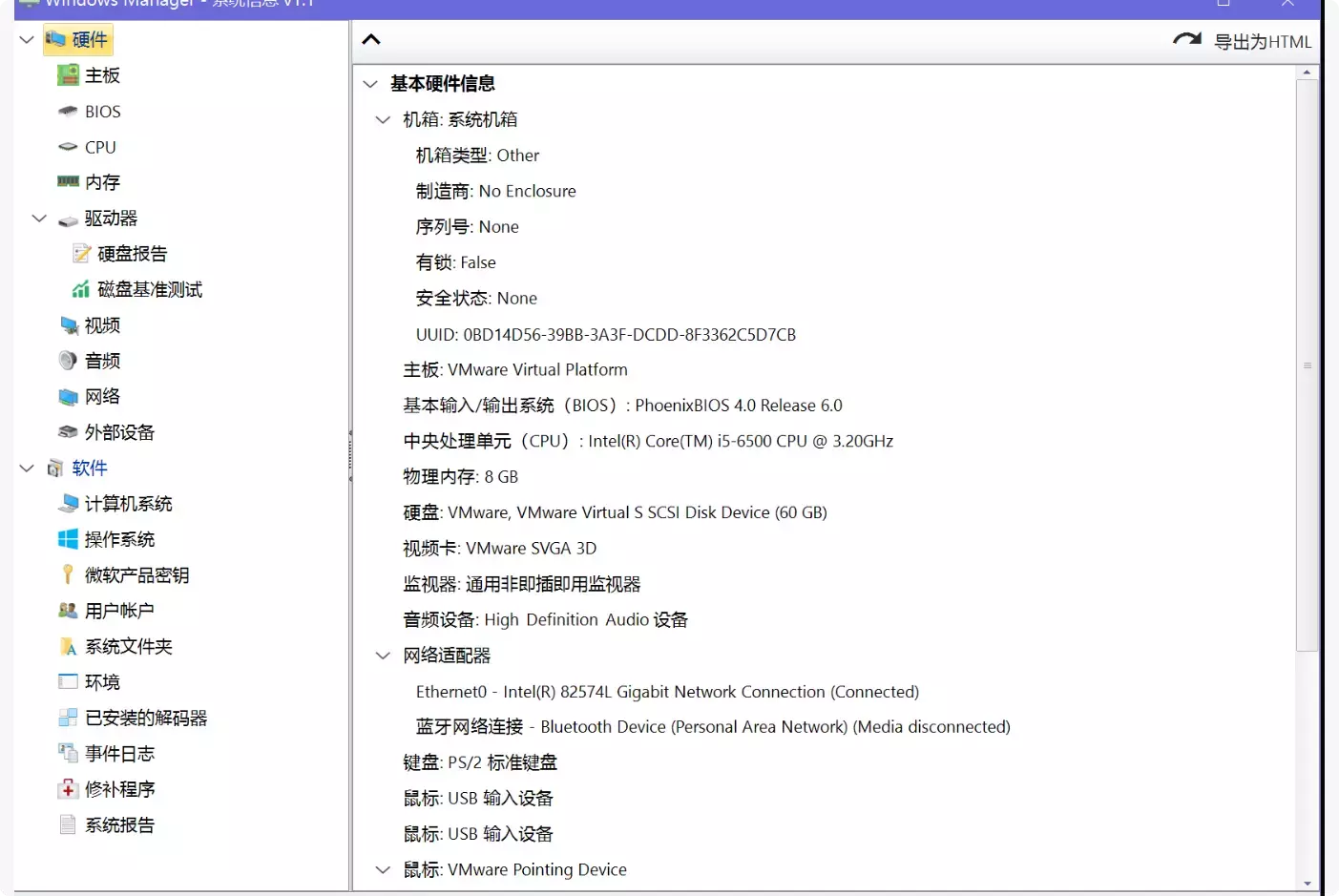Viewport: 1339px width, 896px height.
Task: Click the 网络 network icon
Action: [x=67, y=396]
